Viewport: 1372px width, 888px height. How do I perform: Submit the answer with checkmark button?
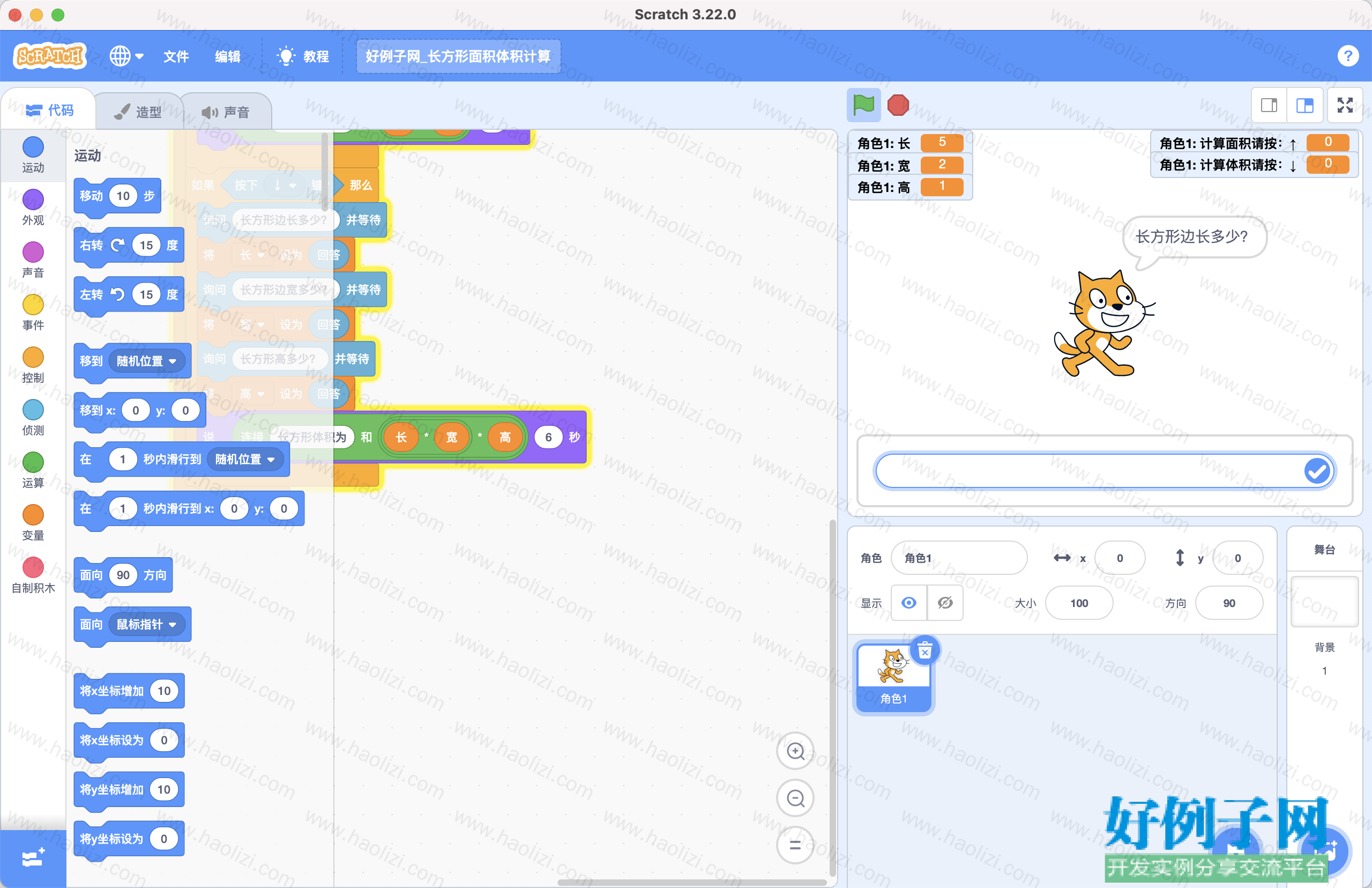1317,471
